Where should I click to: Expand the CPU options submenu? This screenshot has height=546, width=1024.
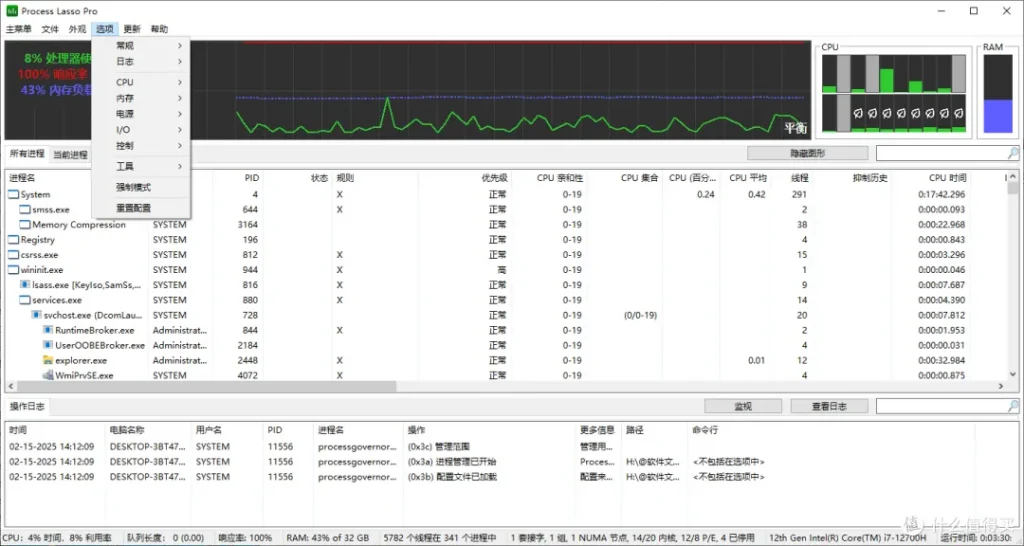point(140,82)
